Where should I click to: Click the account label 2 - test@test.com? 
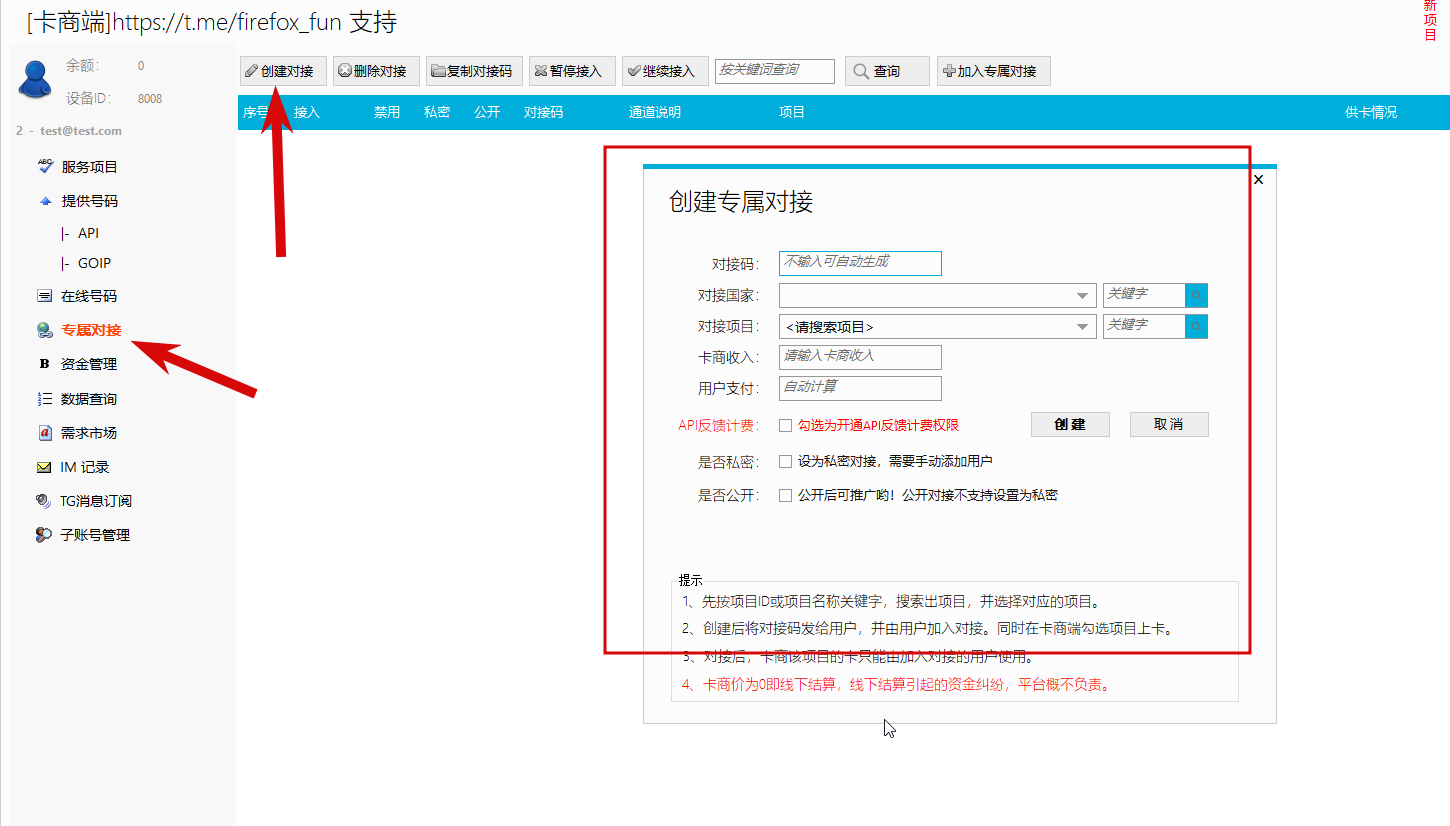click(69, 131)
